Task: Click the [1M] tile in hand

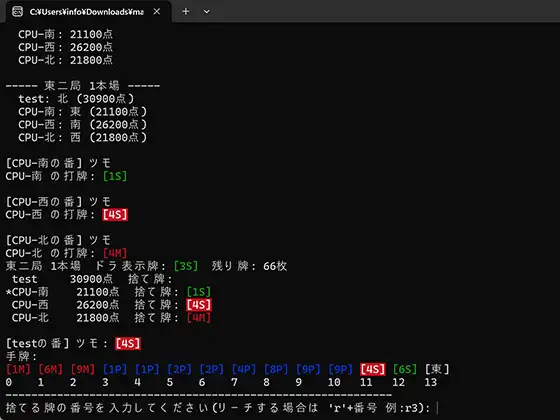Action: click(18, 369)
